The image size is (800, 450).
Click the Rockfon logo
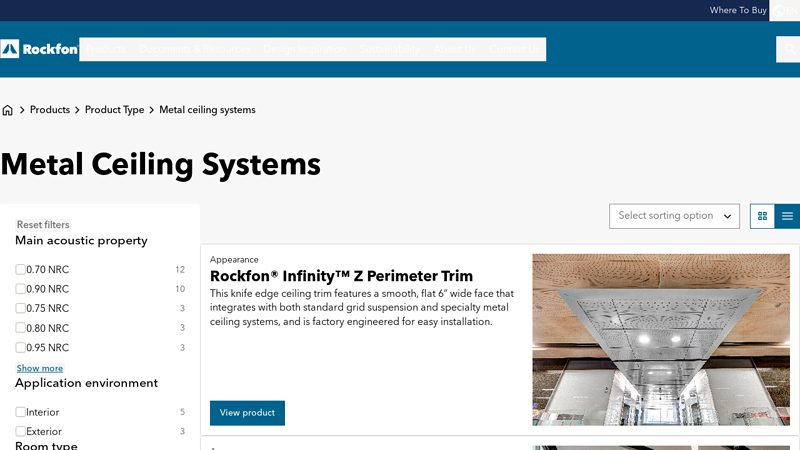pyautogui.click(x=39, y=49)
